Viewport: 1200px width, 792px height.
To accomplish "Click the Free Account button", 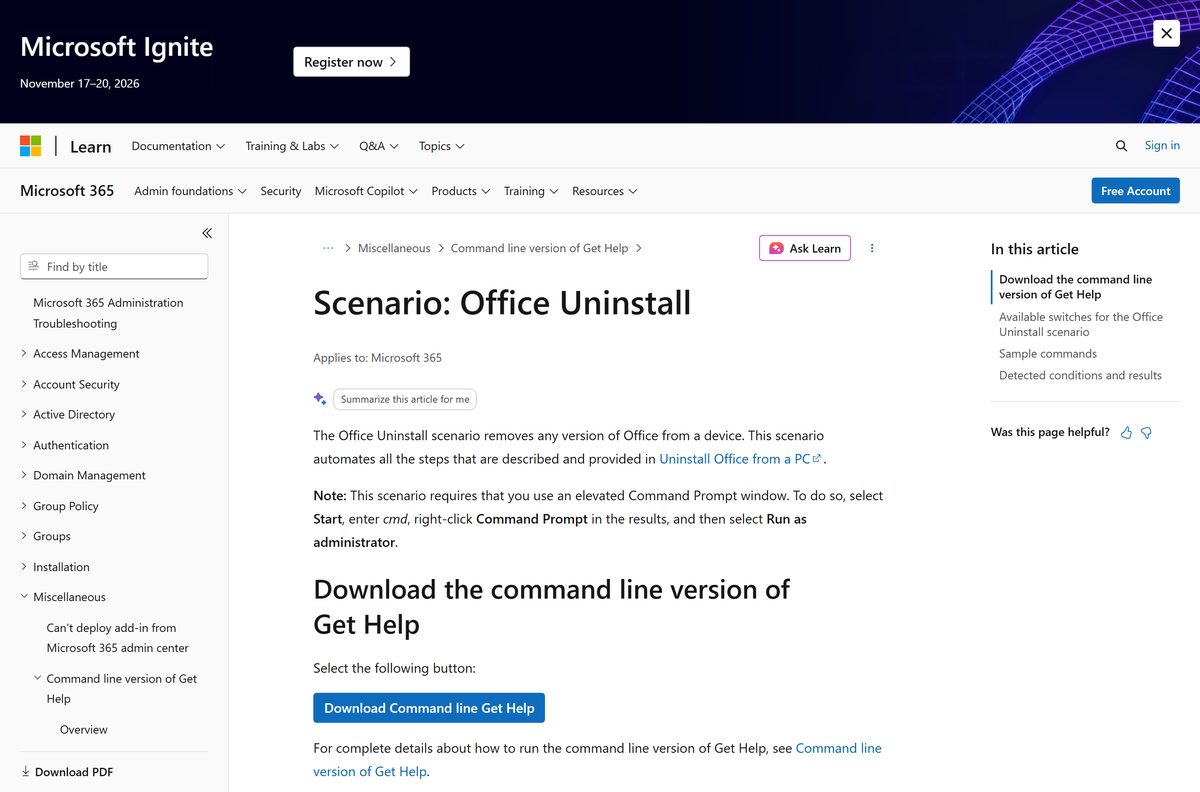I will point(1135,191).
